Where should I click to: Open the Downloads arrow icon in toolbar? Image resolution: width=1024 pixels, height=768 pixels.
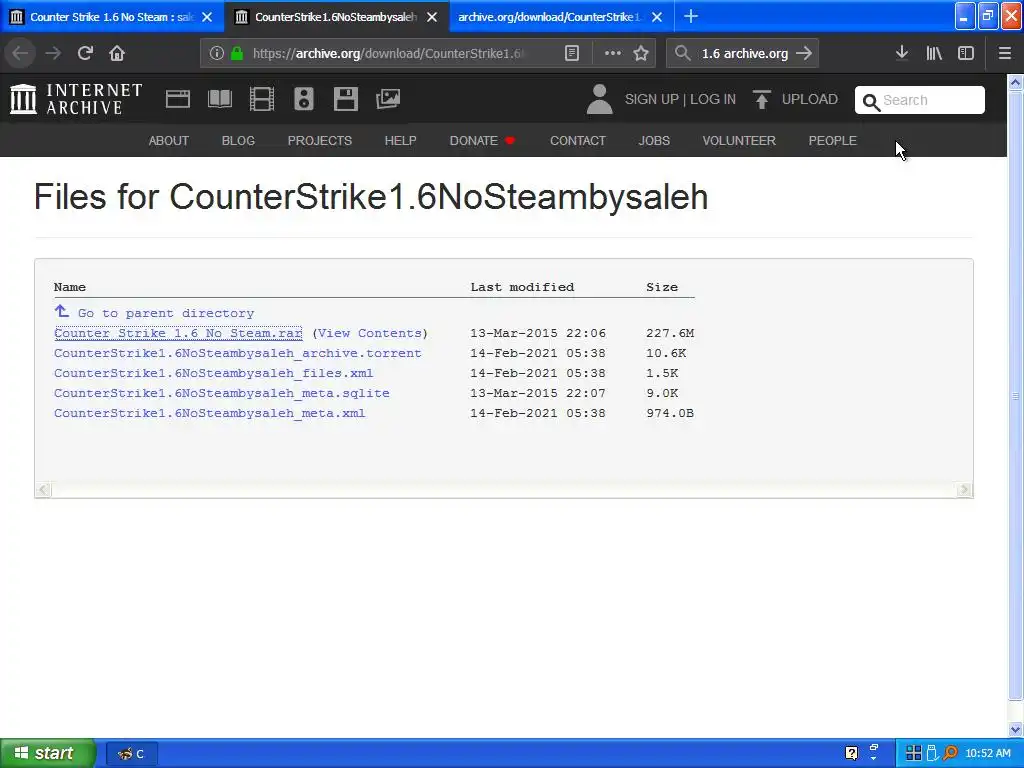click(x=901, y=53)
